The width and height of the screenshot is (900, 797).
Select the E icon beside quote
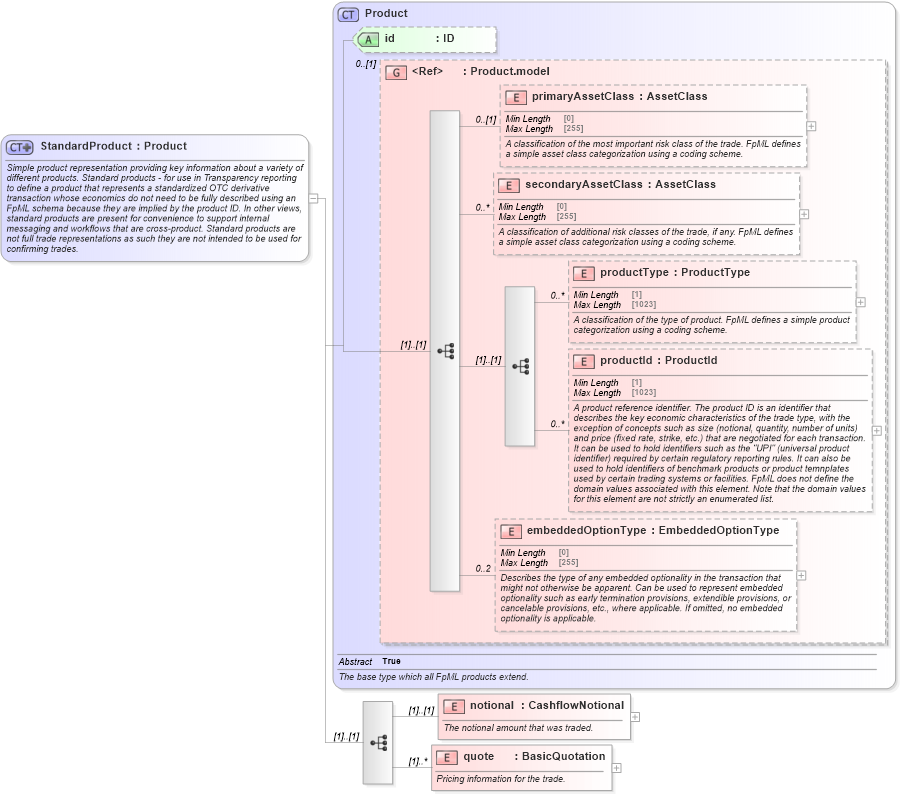pyautogui.click(x=446, y=757)
